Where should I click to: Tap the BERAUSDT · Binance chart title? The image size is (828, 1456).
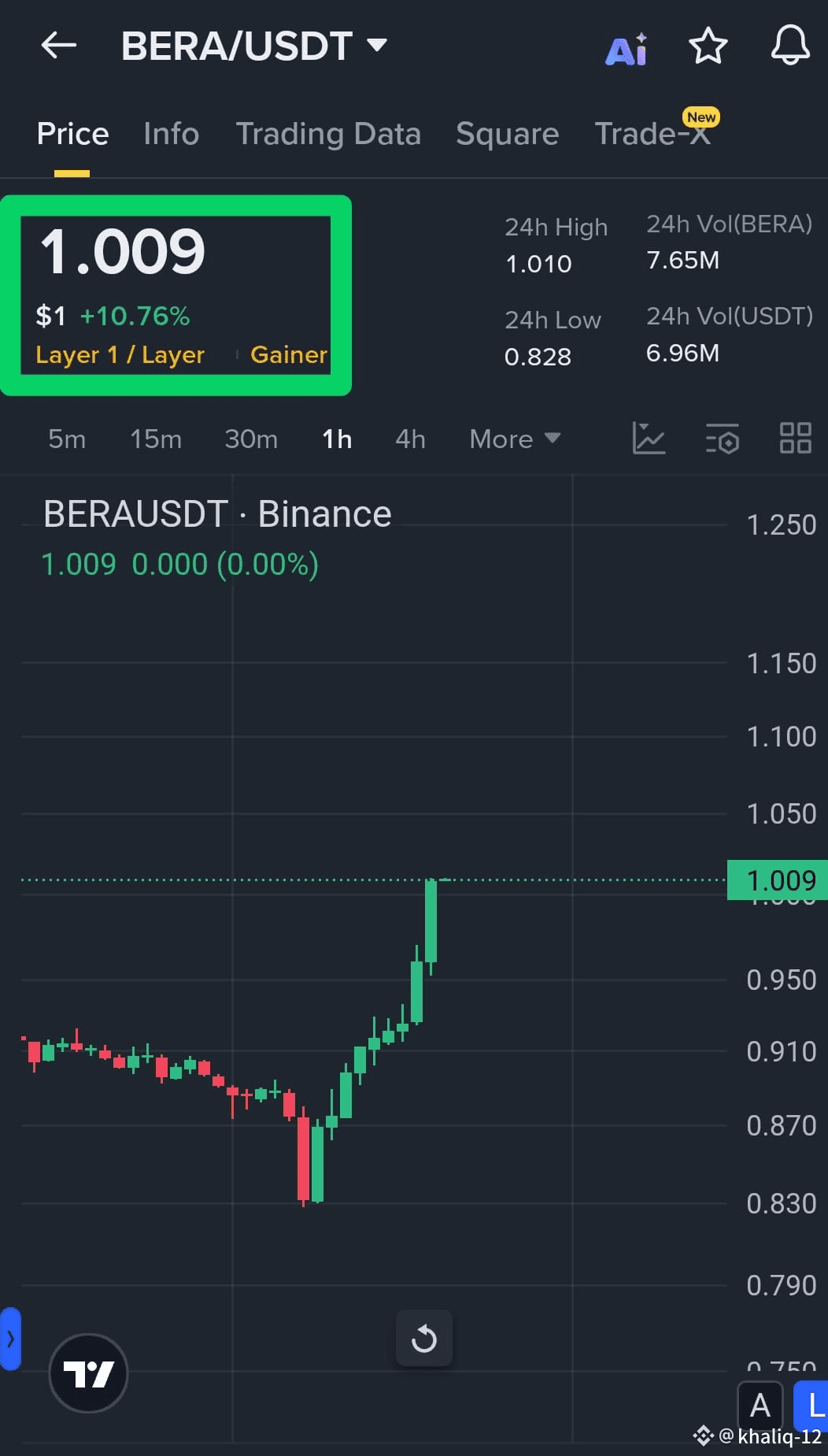click(x=217, y=514)
